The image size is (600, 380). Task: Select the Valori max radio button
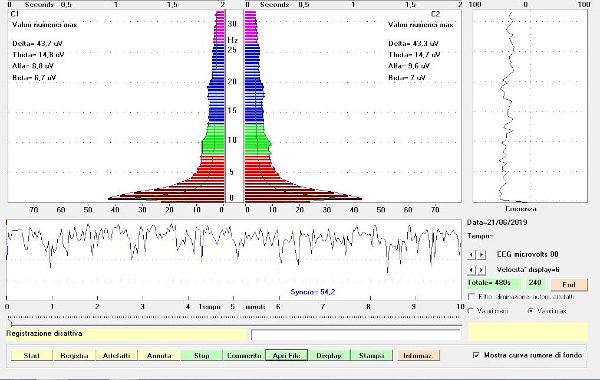[530, 311]
